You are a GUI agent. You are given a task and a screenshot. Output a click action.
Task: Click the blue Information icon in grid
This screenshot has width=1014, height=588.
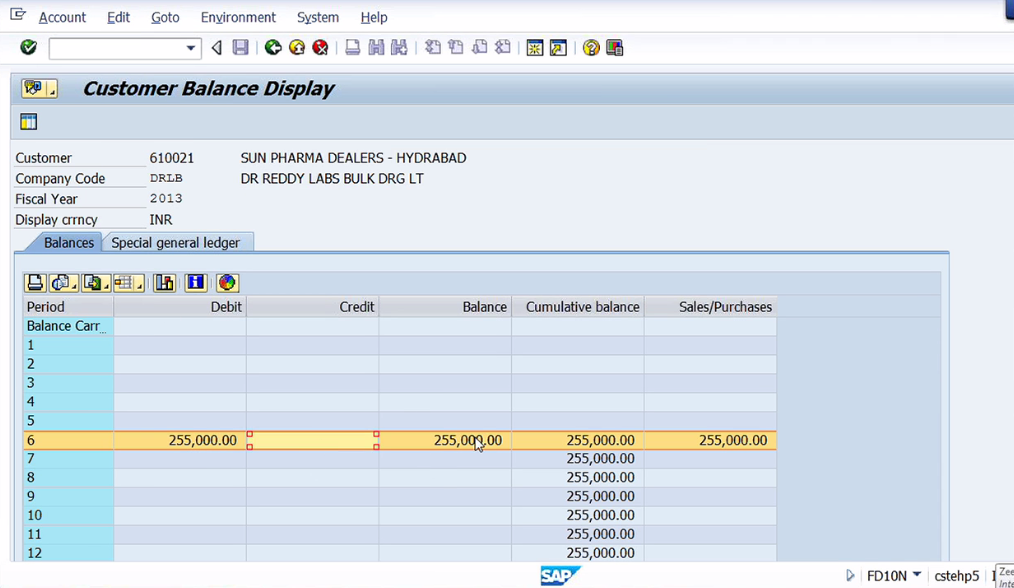(195, 283)
